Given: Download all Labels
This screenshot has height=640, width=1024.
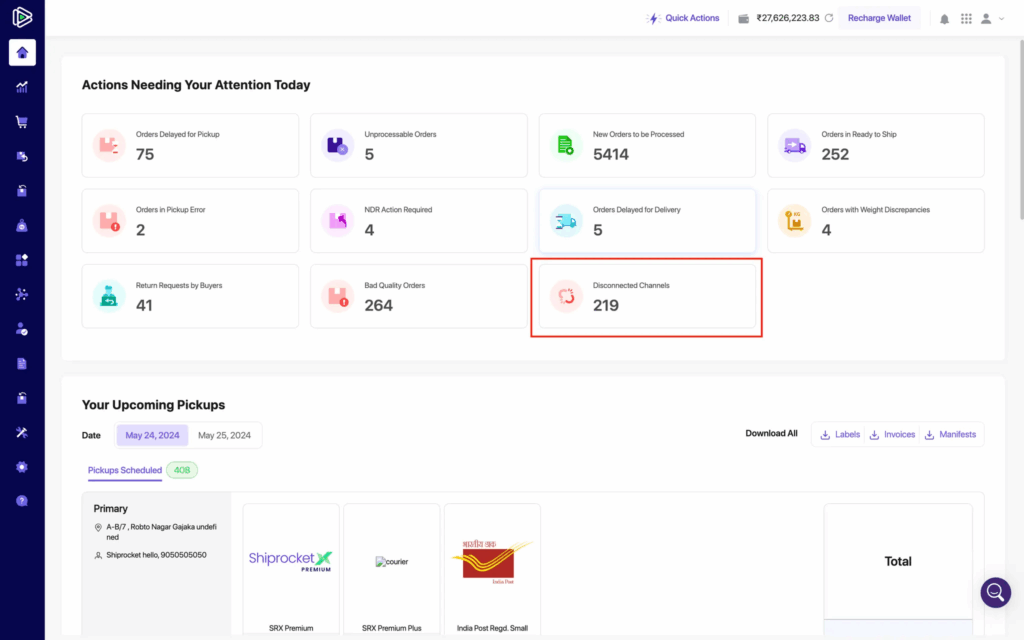Looking at the screenshot, I should click(839, 434).
